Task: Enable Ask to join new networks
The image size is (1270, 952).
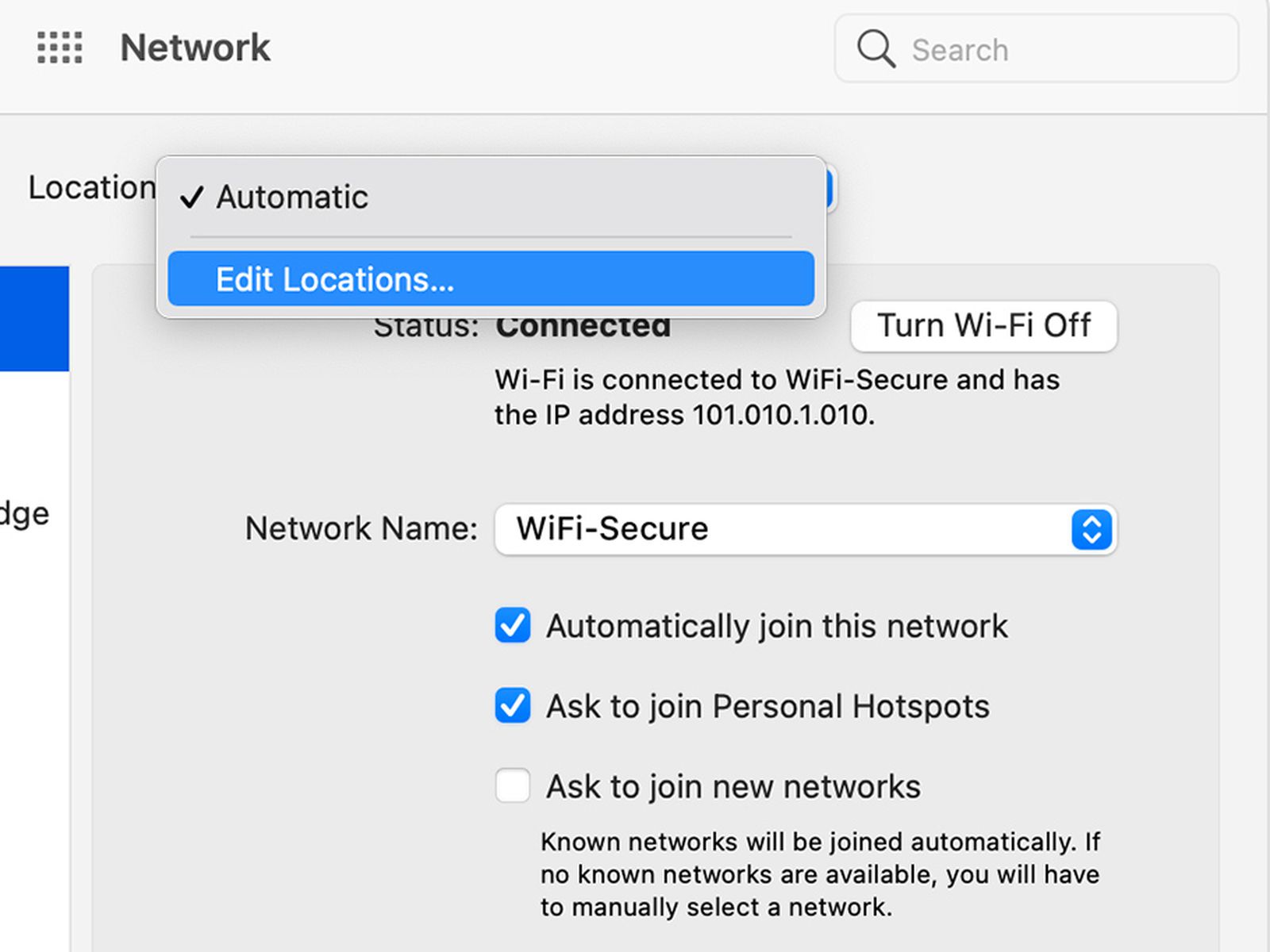Action: [x=513, y=786]
